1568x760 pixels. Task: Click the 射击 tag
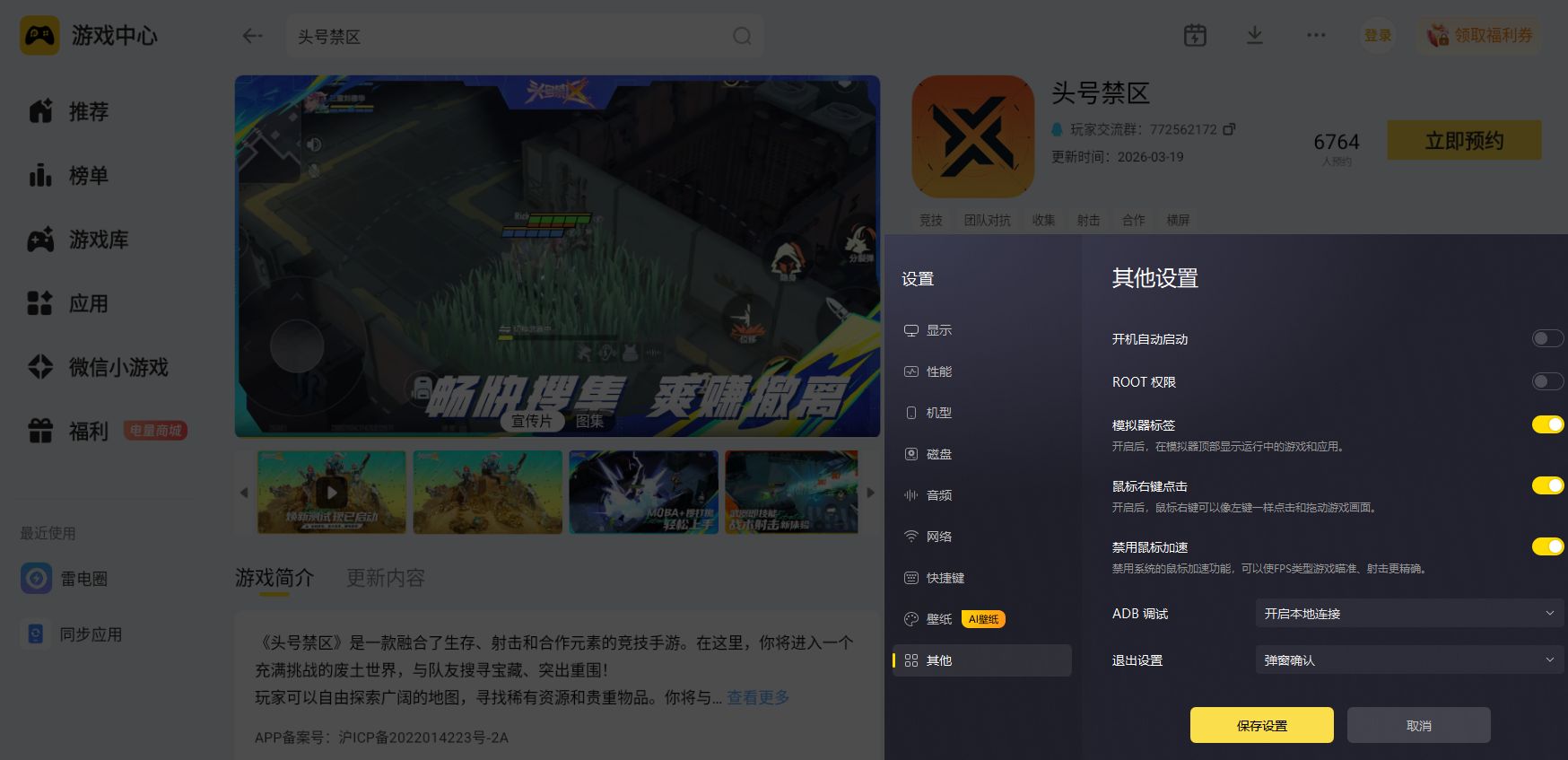[1089, 220]
